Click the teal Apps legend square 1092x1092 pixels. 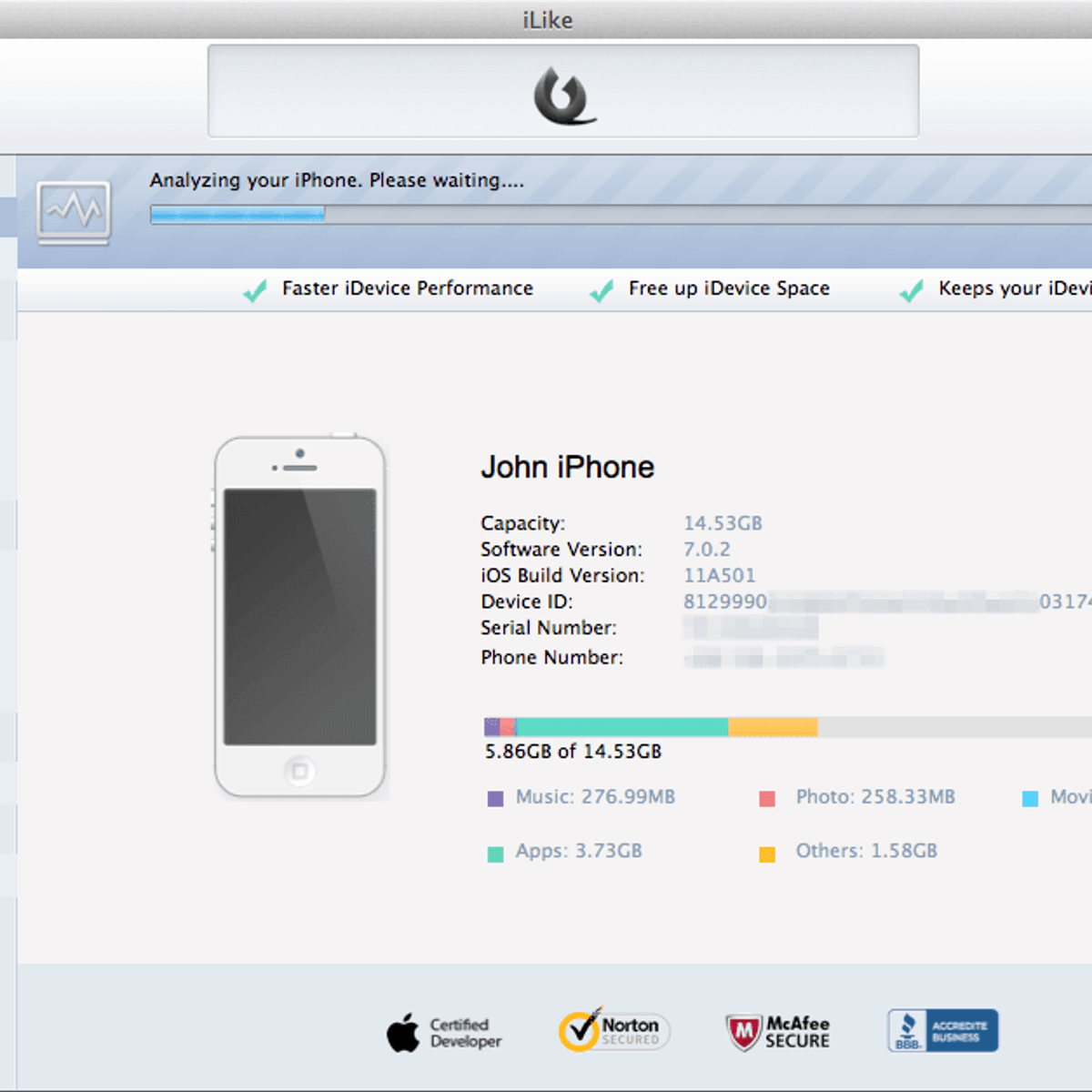pos(495,854)
